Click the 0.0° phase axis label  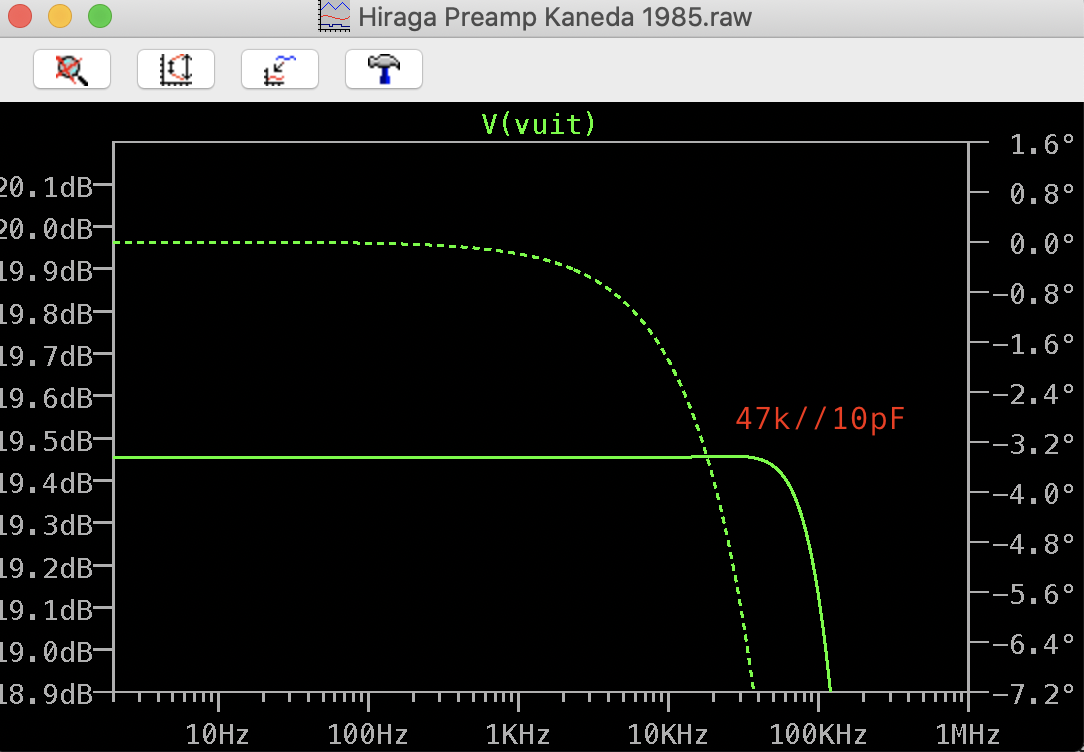(1042, 244)
